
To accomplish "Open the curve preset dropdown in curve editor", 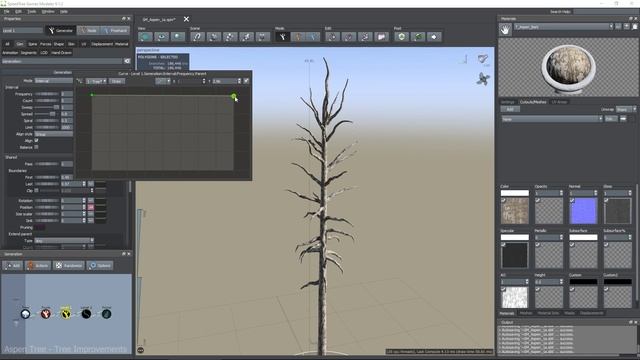I will point(96,81).
